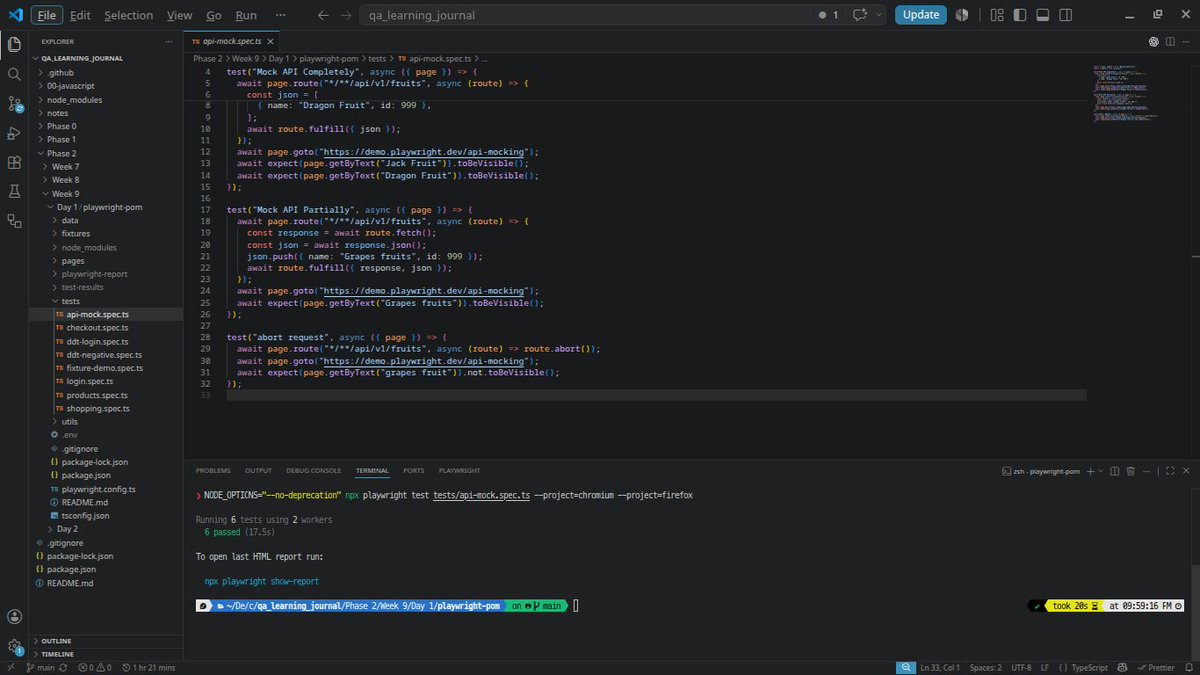Open fixture-demo.spec.ts file
The image size is (1200, 675).
click(104, 368)
